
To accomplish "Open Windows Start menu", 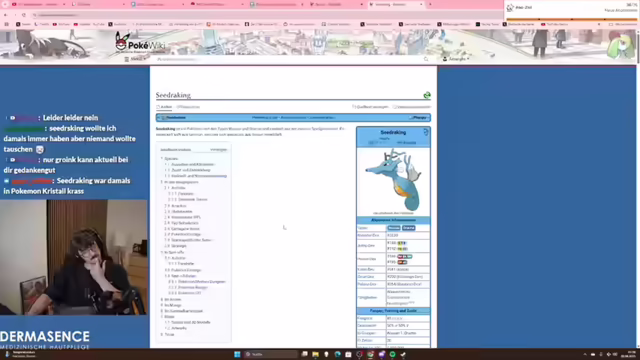I will [x=237, y=354].
